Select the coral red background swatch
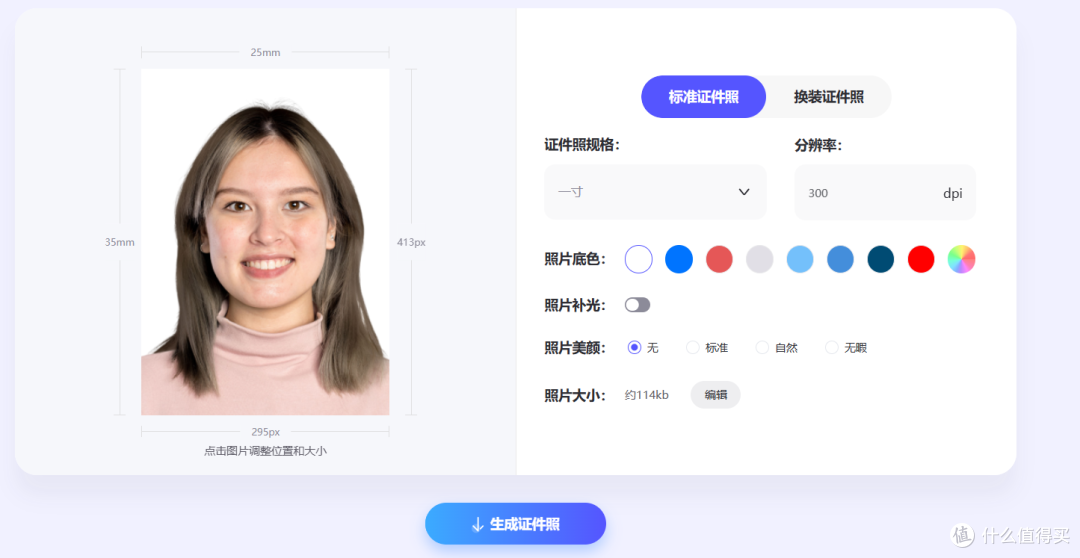This screenshot has width=1080, height=558. (719, 259)
